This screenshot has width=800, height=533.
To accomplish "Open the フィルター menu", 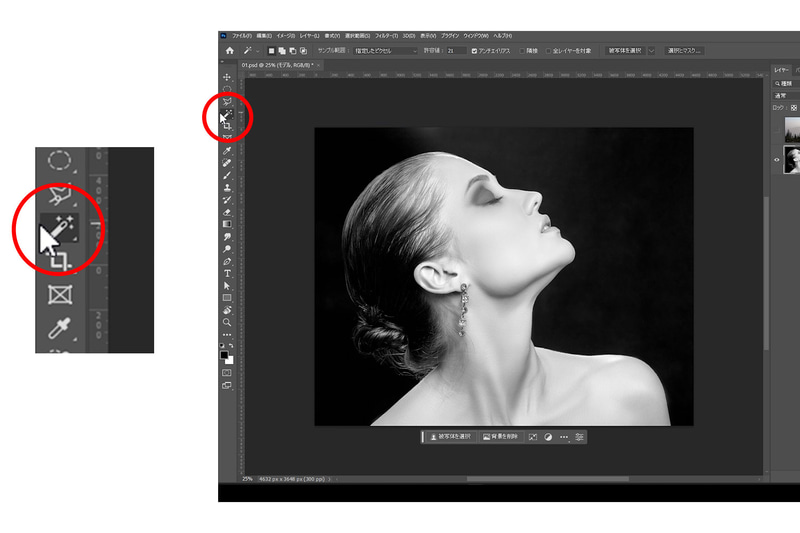I will 386,36.
